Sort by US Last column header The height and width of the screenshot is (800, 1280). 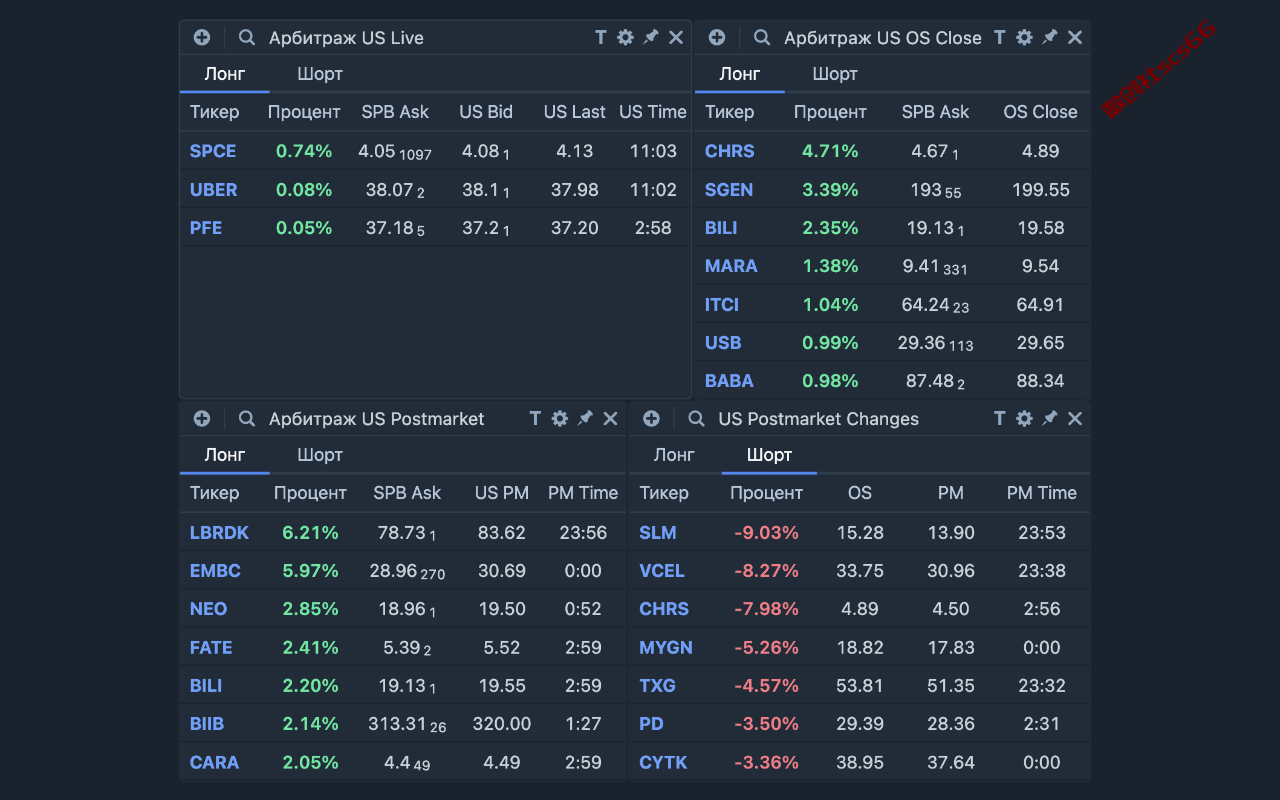(x=575, y=112)
